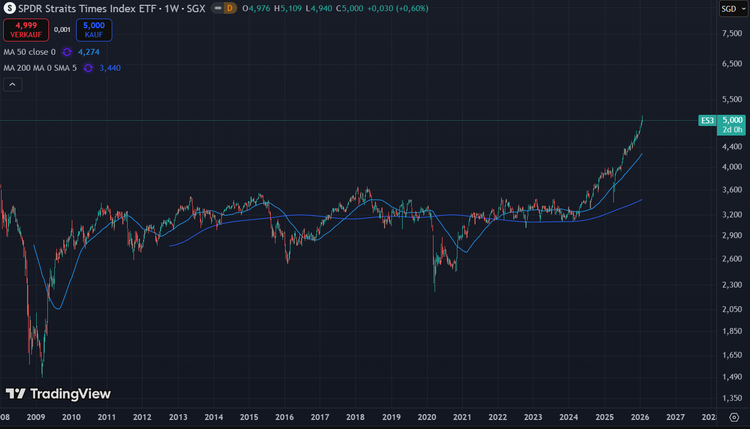Click the 5,000 current price tag on axis
This screenshot has width=750, height=429.
732,120
